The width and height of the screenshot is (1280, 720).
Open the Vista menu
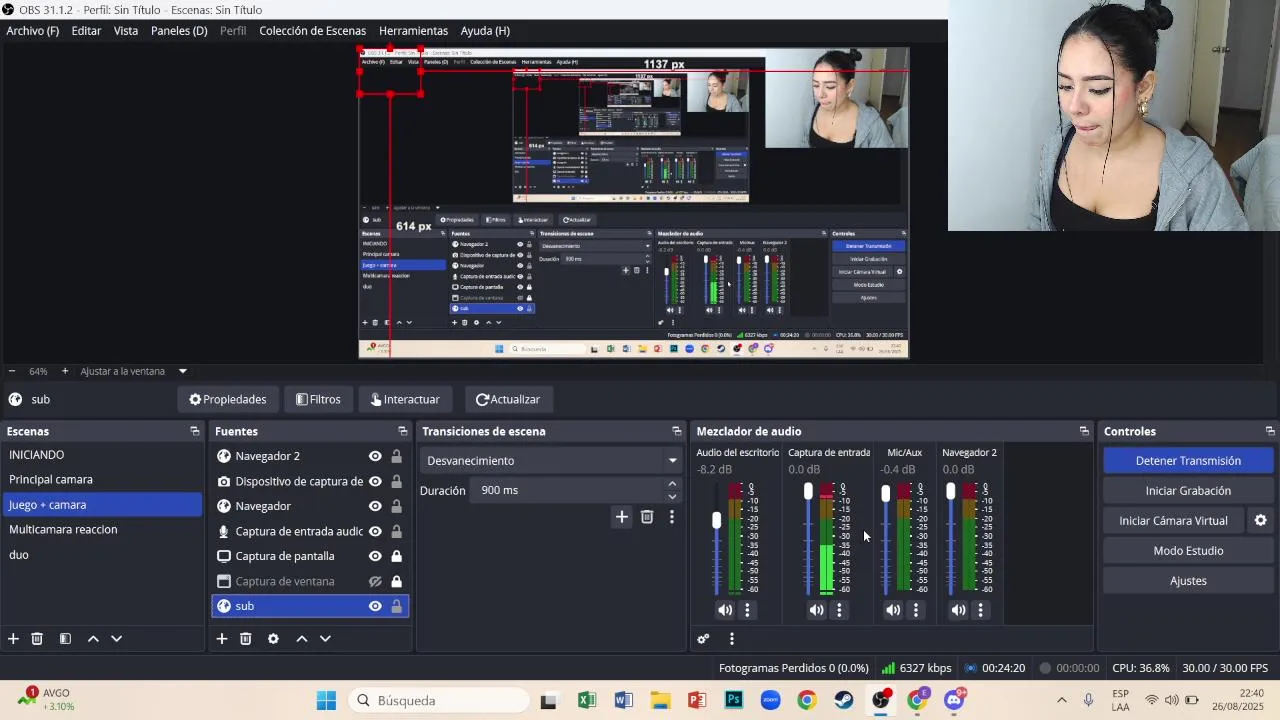pos(126,31)
